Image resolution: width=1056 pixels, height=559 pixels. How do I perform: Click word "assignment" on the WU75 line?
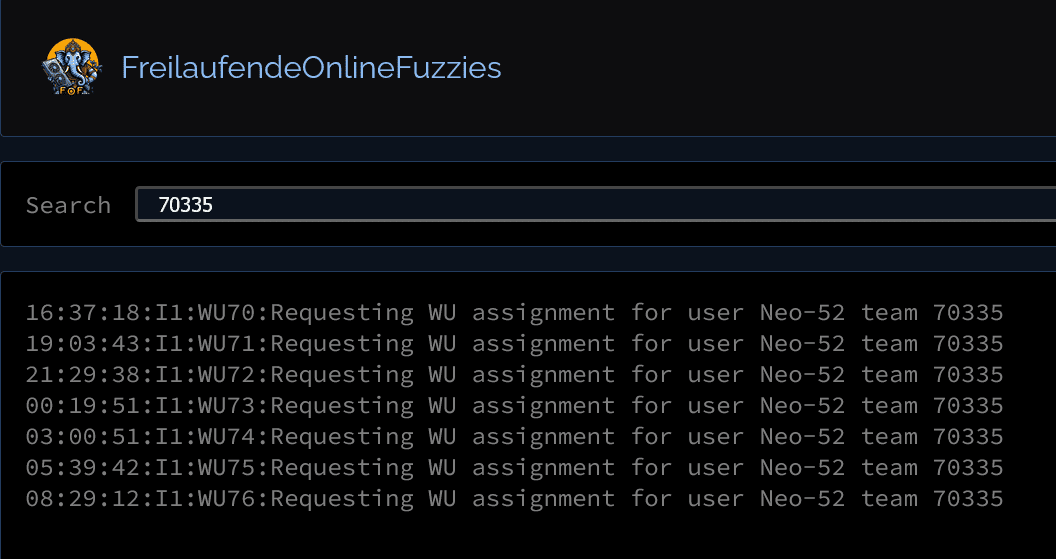click(x=543, y=468)
